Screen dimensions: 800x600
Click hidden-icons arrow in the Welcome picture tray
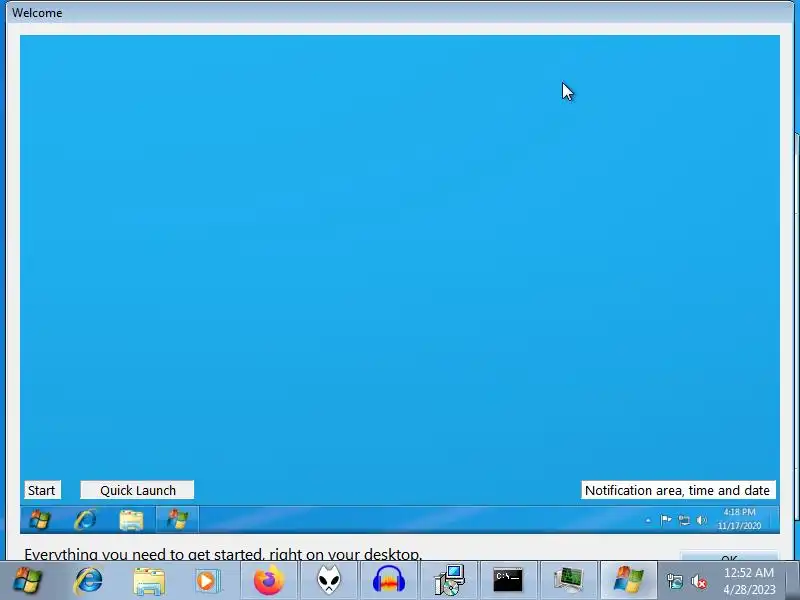tap(648, 520)
